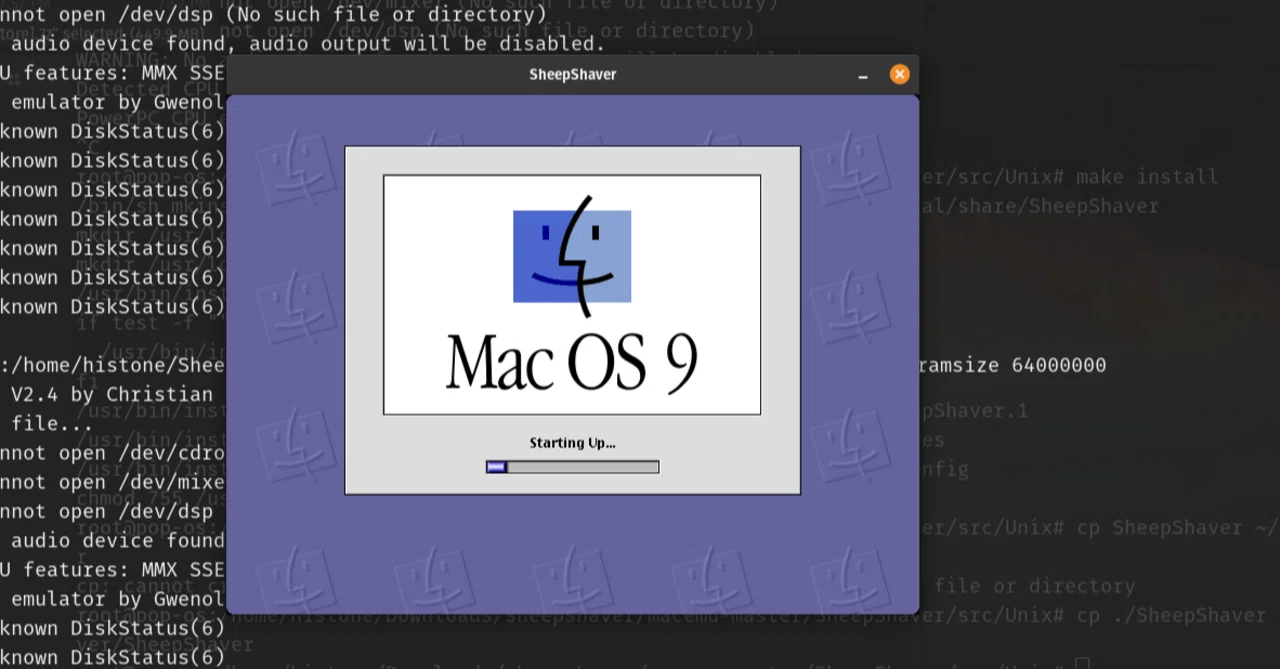Click the Starting Up... label
The height and width of the screenshot is (669, 1280).
click(572, 443)
